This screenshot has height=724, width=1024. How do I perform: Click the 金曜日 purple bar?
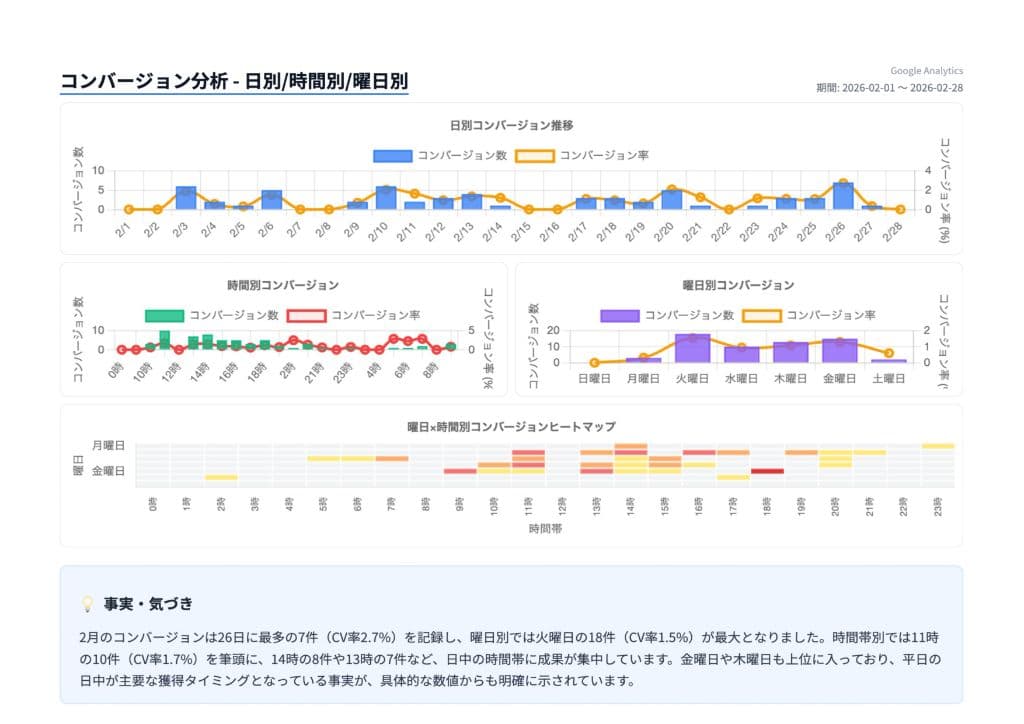point(840,351)
